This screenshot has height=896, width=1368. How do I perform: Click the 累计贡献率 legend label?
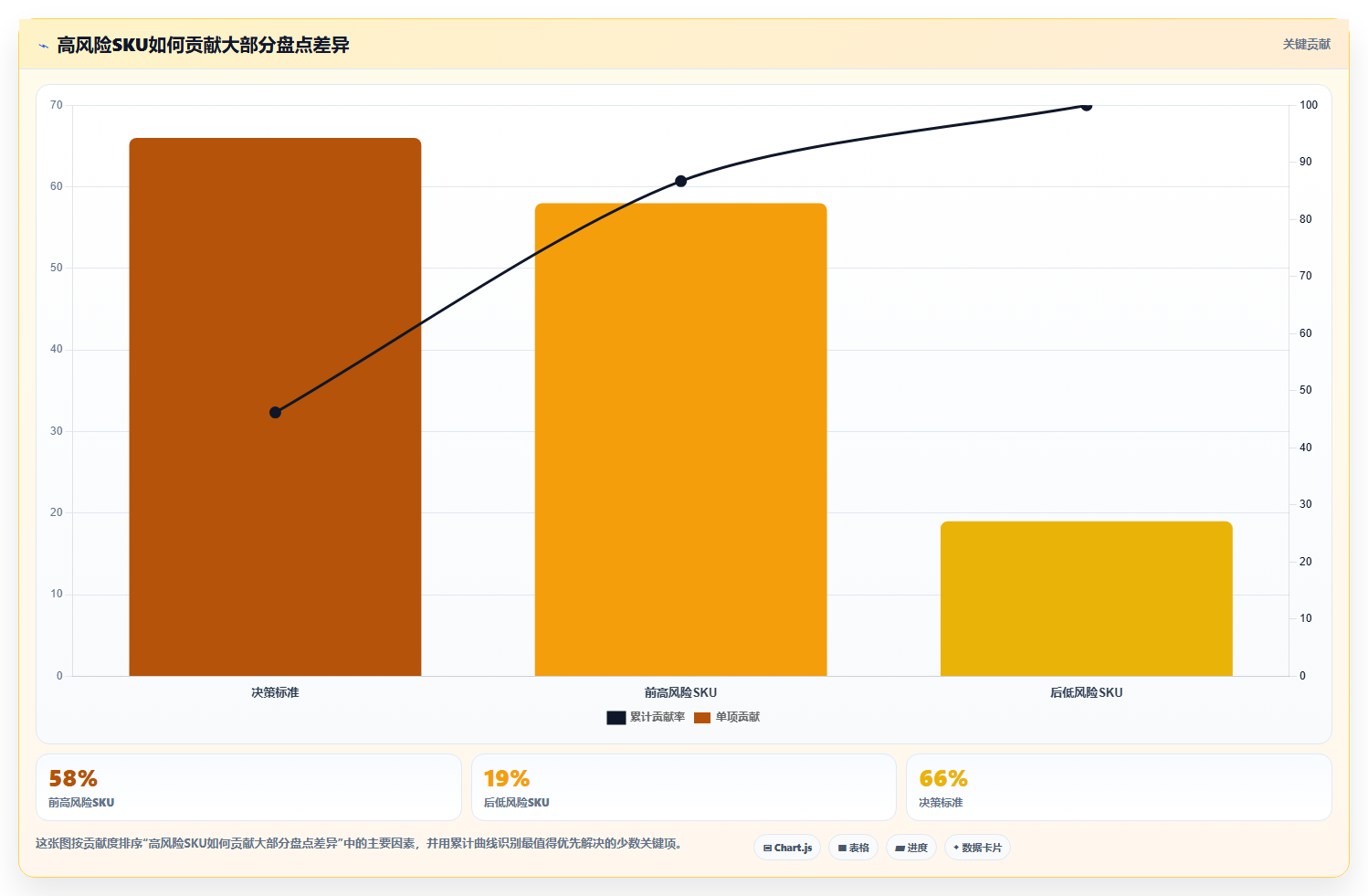[x=658, y=717]
